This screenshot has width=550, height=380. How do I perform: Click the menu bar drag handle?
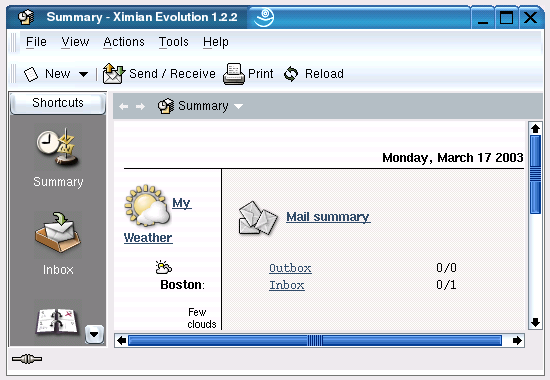[x=13, y=42]
